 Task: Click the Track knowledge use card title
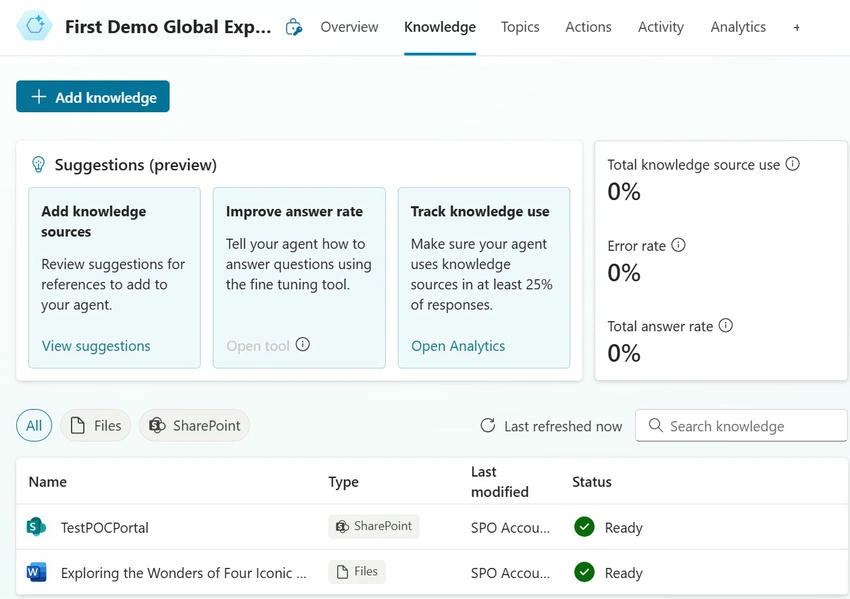click(480, 211)
